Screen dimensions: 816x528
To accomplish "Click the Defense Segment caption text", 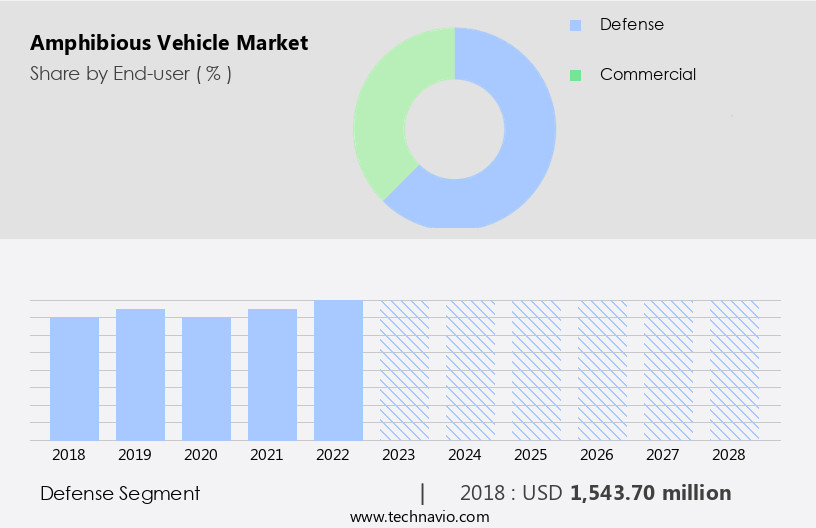I will [120, 494].
